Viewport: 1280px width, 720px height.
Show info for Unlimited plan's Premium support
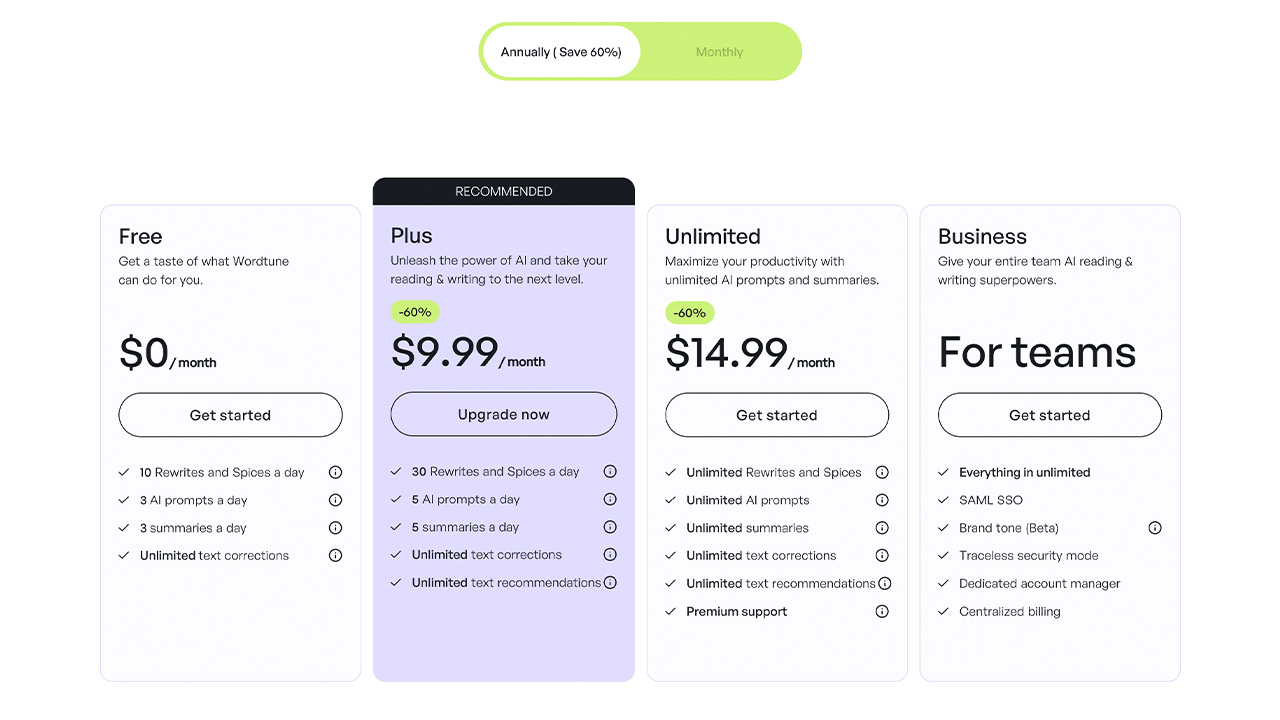(x=882, y=611)
